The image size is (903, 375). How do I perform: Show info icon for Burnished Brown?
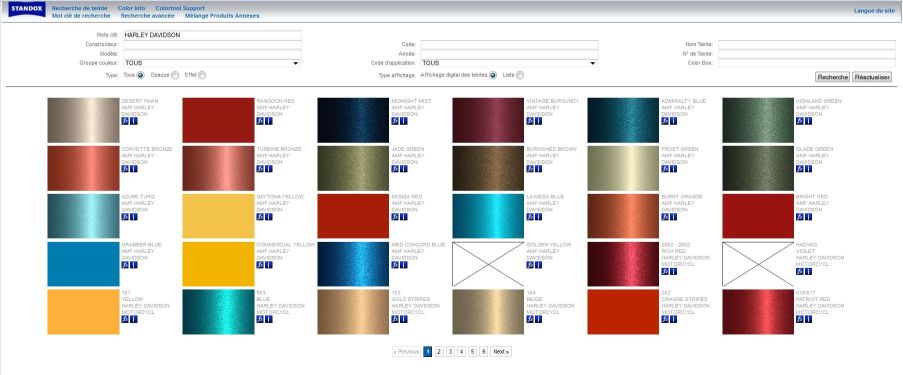(x=538, y=169)
